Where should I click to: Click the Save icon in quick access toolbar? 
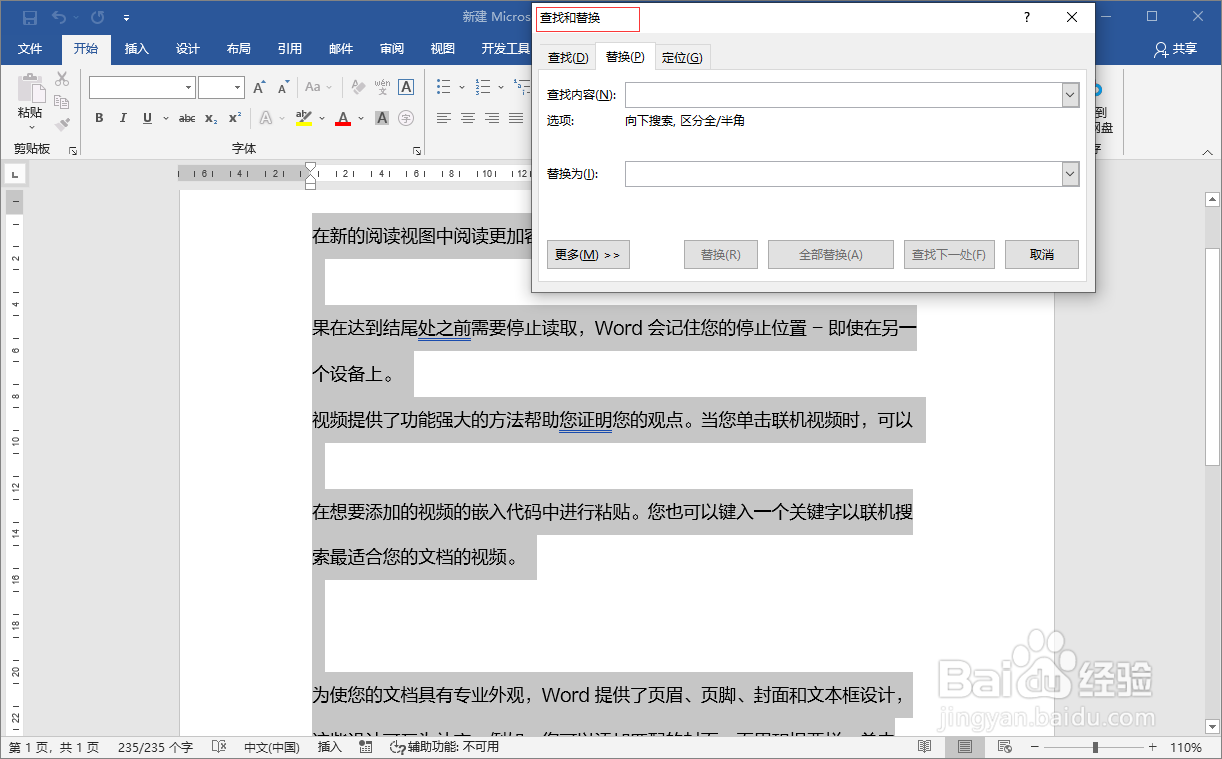tap(30, 18)
